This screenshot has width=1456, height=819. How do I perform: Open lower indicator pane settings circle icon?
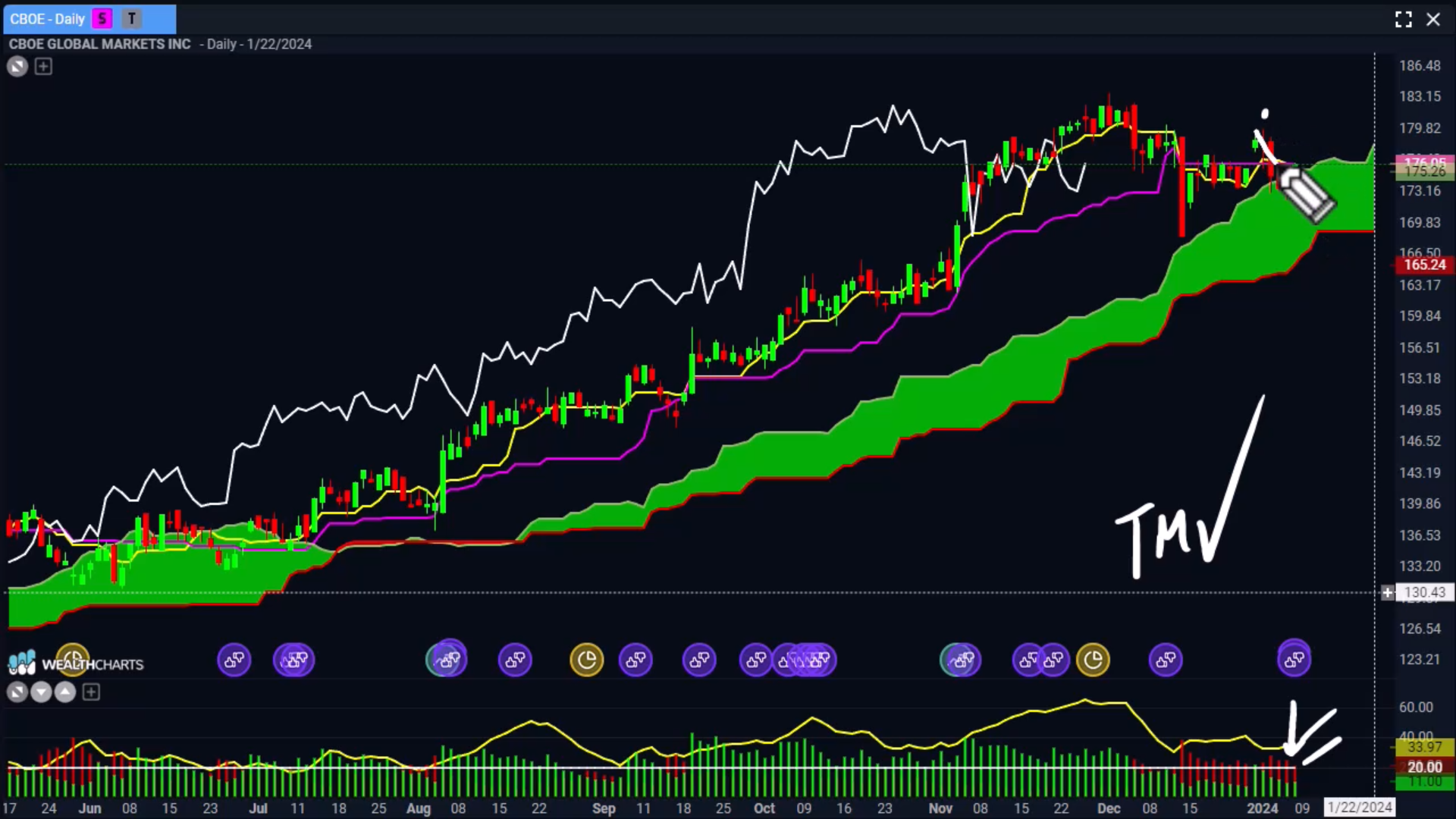(x=17, y=692)
